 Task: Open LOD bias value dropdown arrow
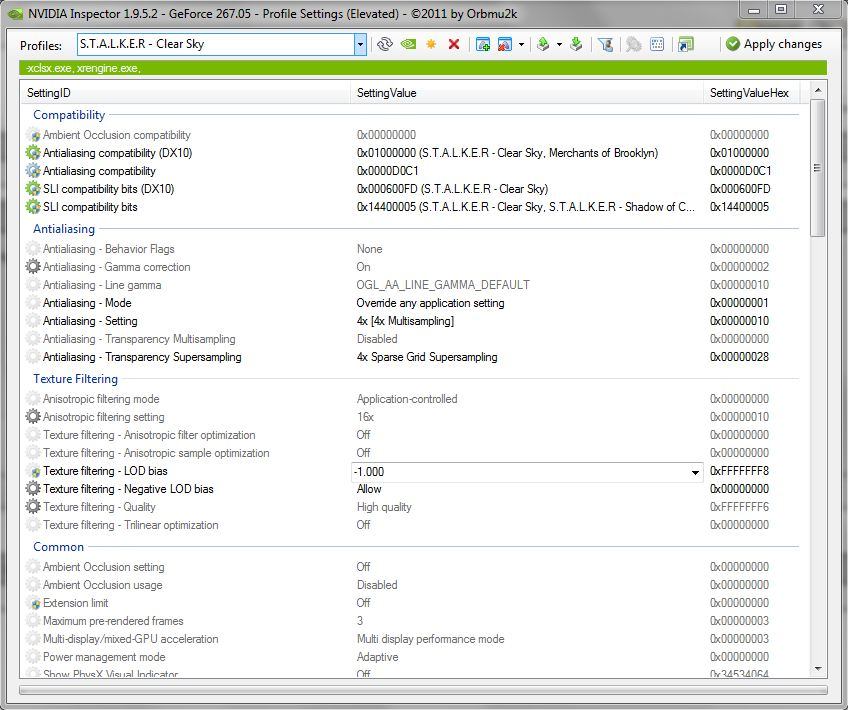tap(695, 472)
